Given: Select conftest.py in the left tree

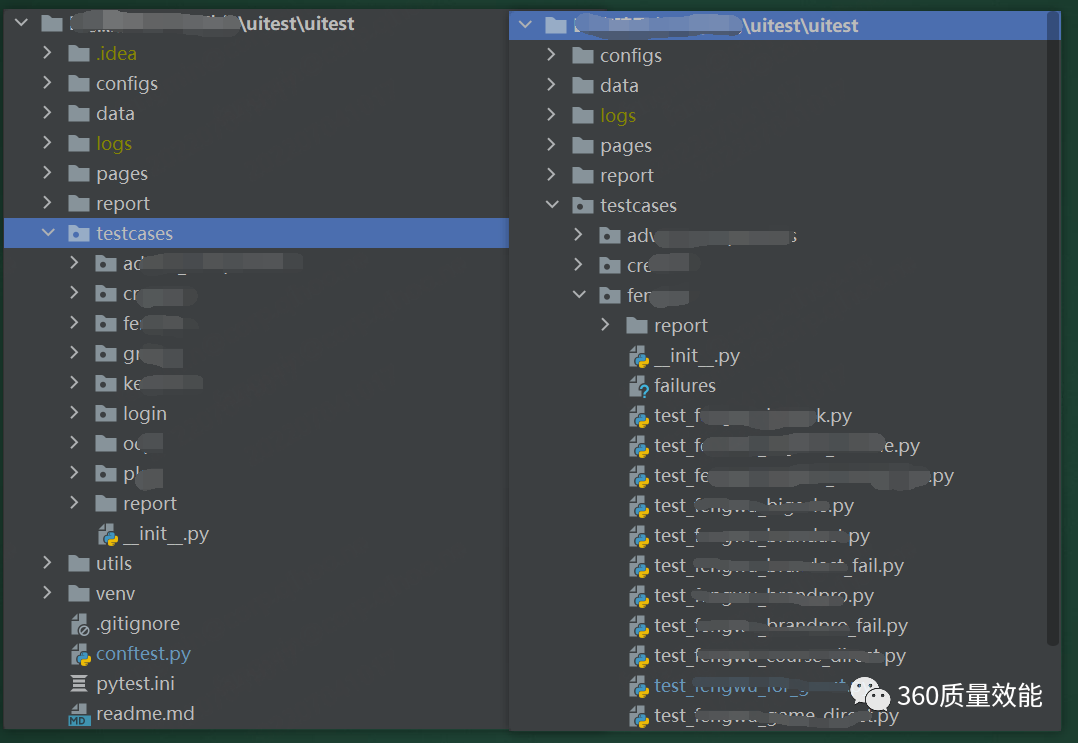Looking at the screenshot, I should point(143,654).
